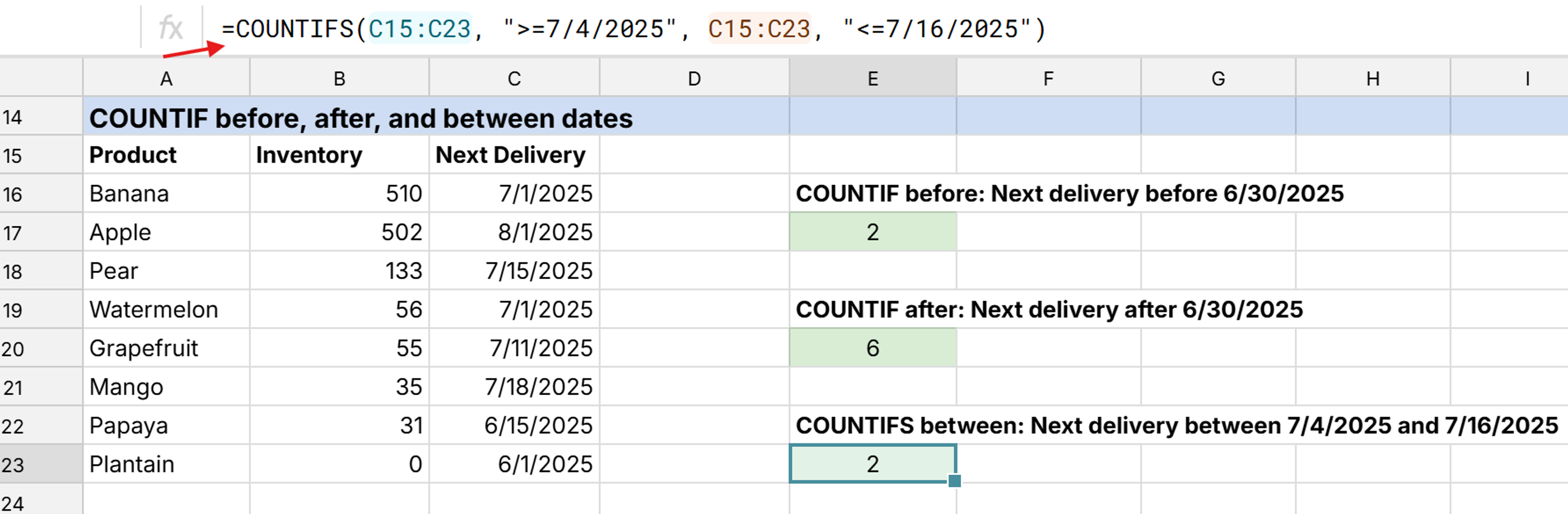Click the empty cell in column D row 16
The width and height of the screenshot is (1568, 514).
[693, 193]
